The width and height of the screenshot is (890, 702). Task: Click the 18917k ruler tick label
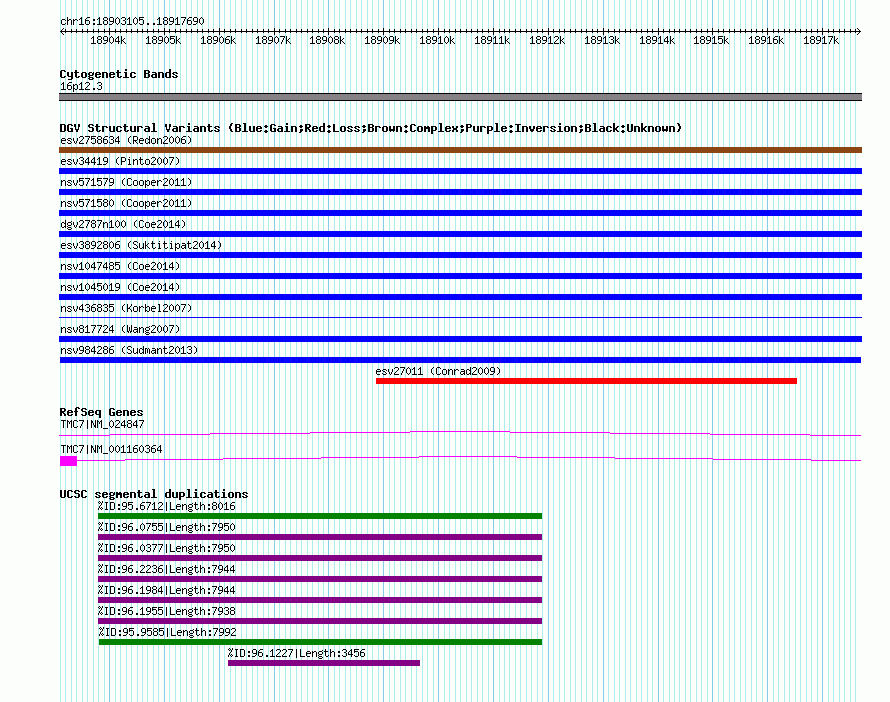pyautogui.click(x=821, y=40)
